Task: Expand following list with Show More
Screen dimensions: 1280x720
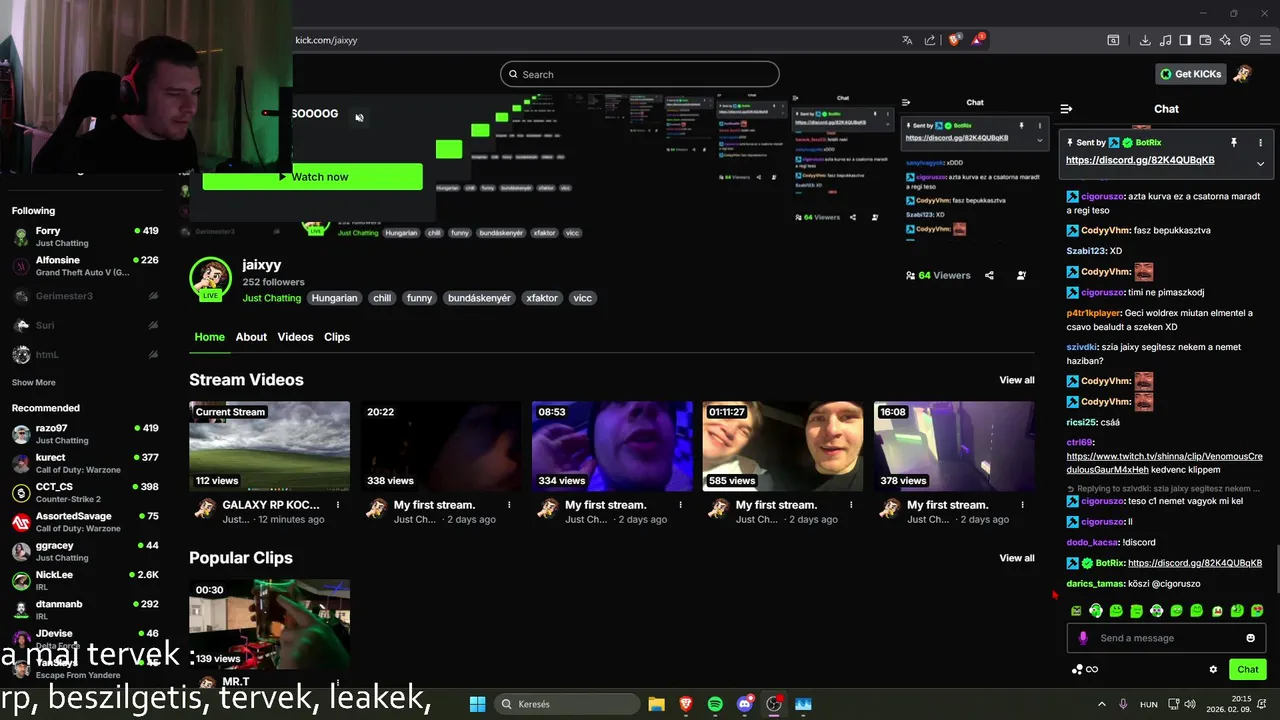Action: [x=34, y=383]
